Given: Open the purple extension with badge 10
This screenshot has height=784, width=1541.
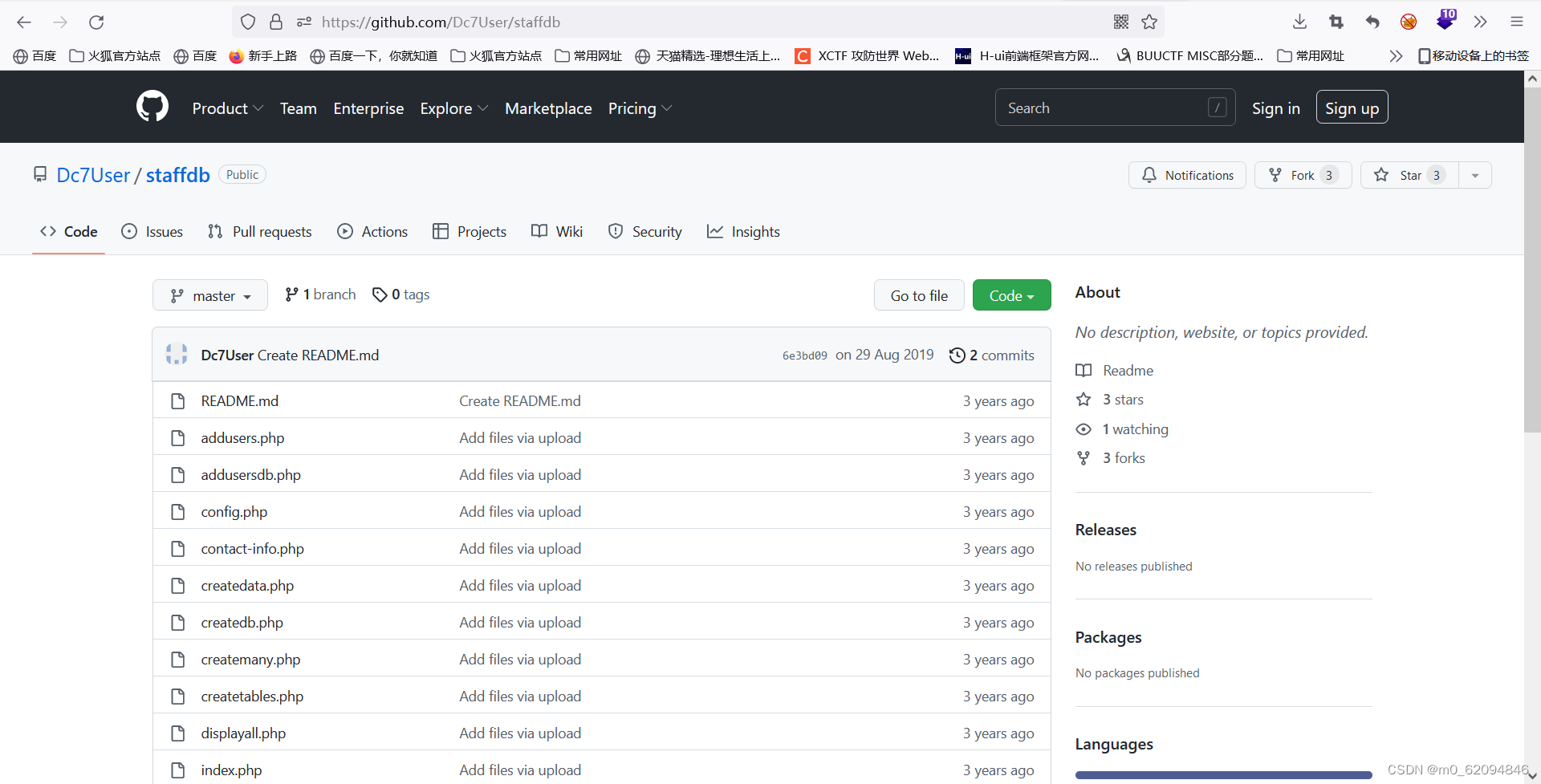Looking at the screenshot, I should (x=1445, y=20).
